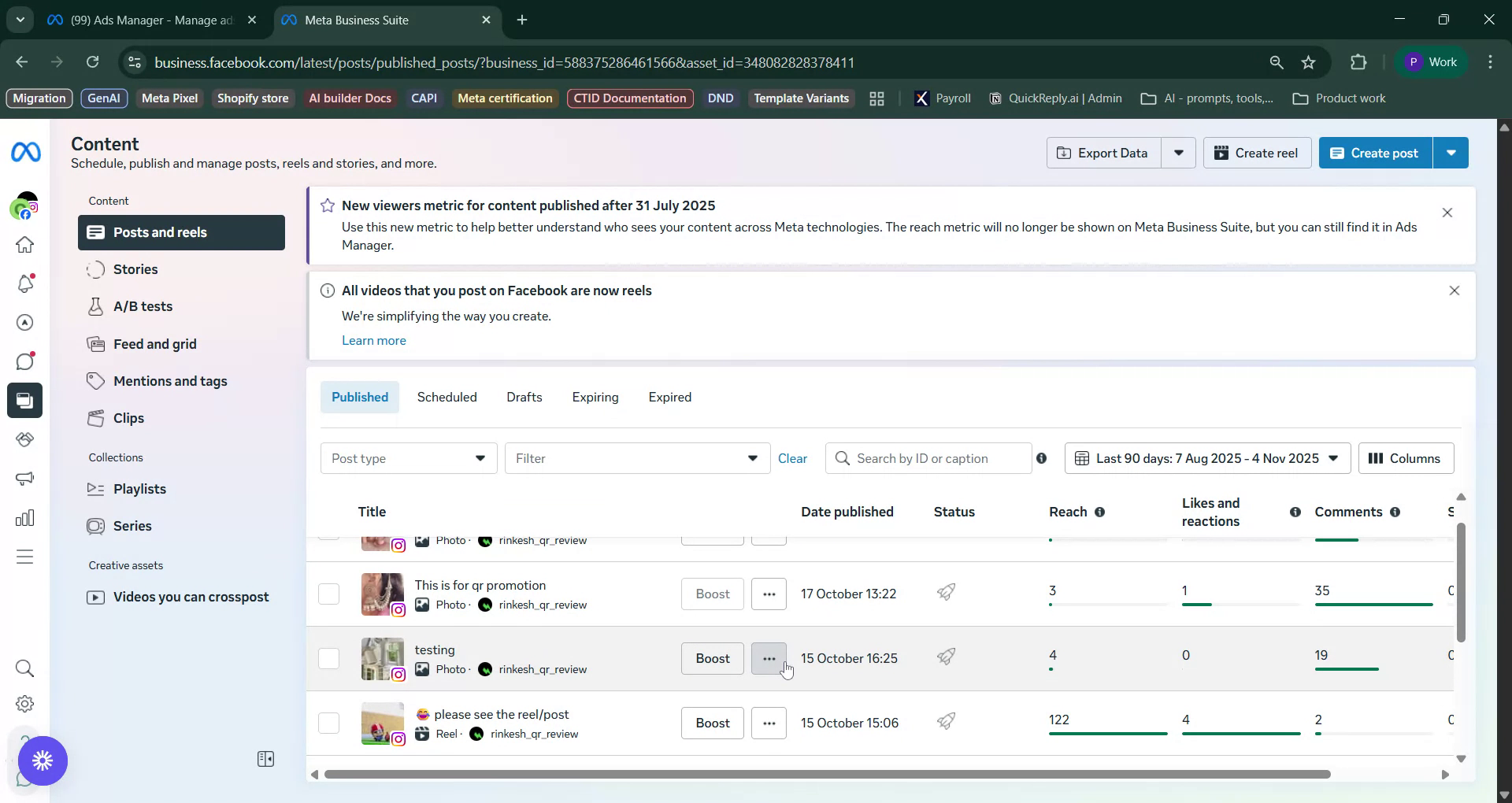Open the Inbox chat bubble icon
The width and height of the screenshot is (1512, 803).
coord(24,361)
